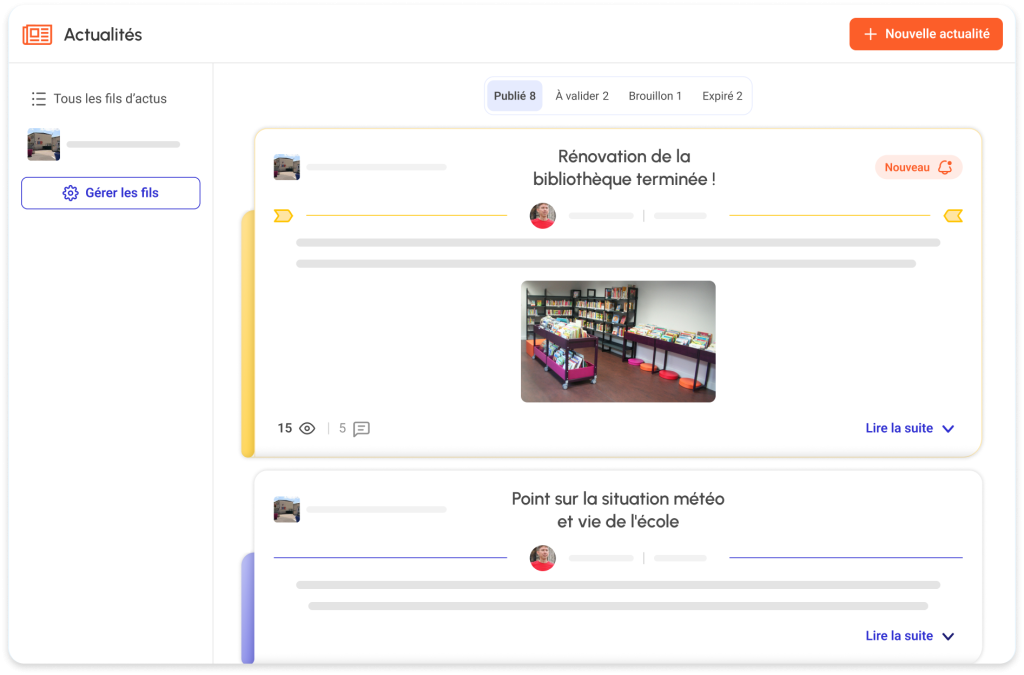Viewport: 1024px width, 675px height.
Task: Select the Expiré 2 tab
Action: pyautogui.click(x=722, y=96)
